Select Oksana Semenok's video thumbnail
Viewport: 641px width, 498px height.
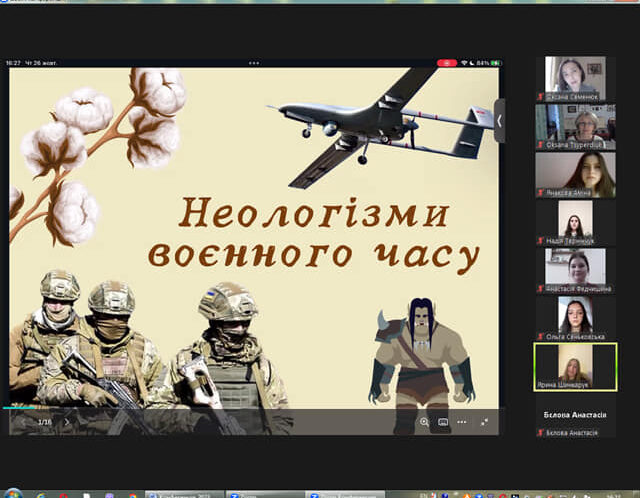tap(574, 78)
